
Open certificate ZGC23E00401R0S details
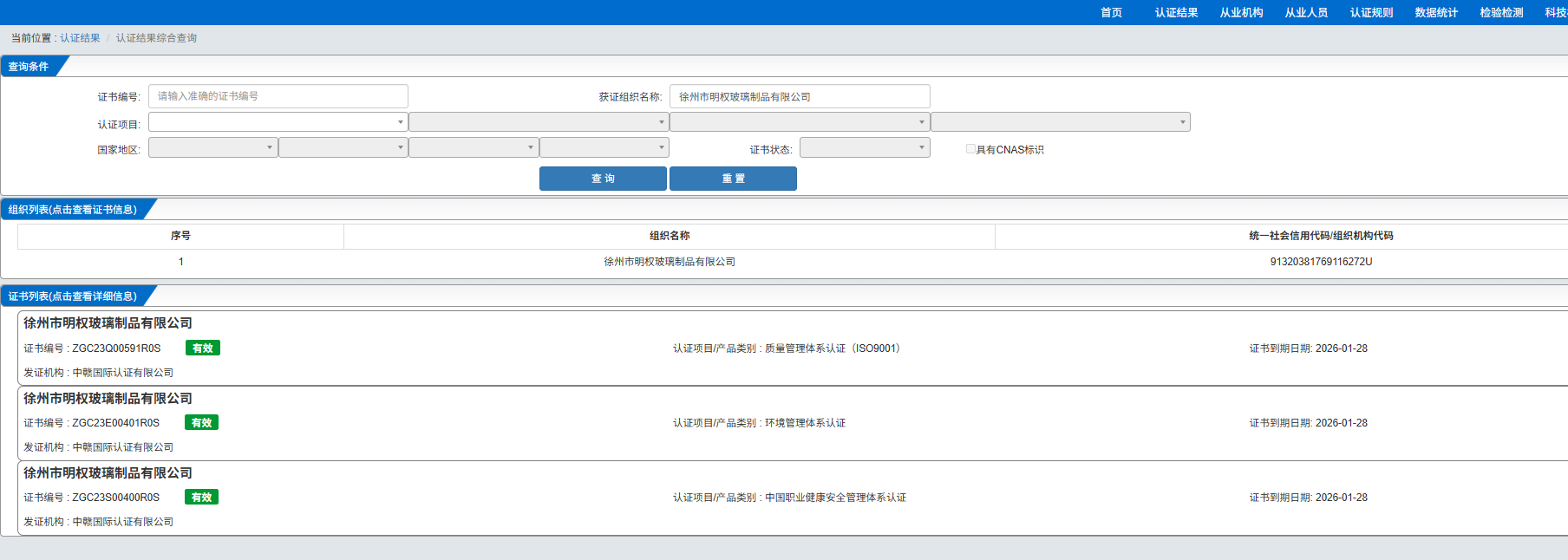(x=115, y=423)
